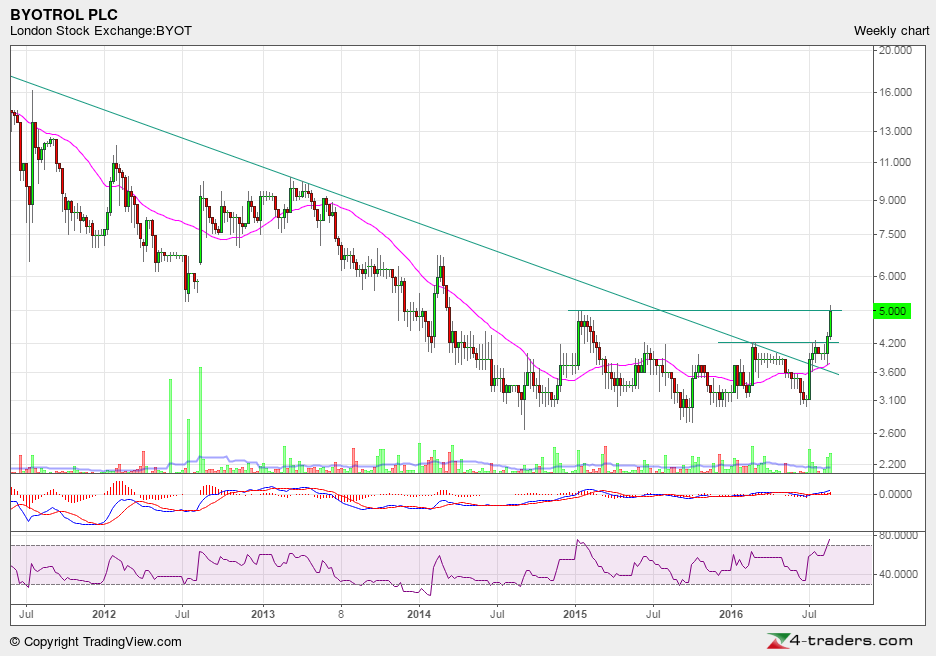Click the 2.600 price axis label
The image size is (936, 656).
(892, 433)
